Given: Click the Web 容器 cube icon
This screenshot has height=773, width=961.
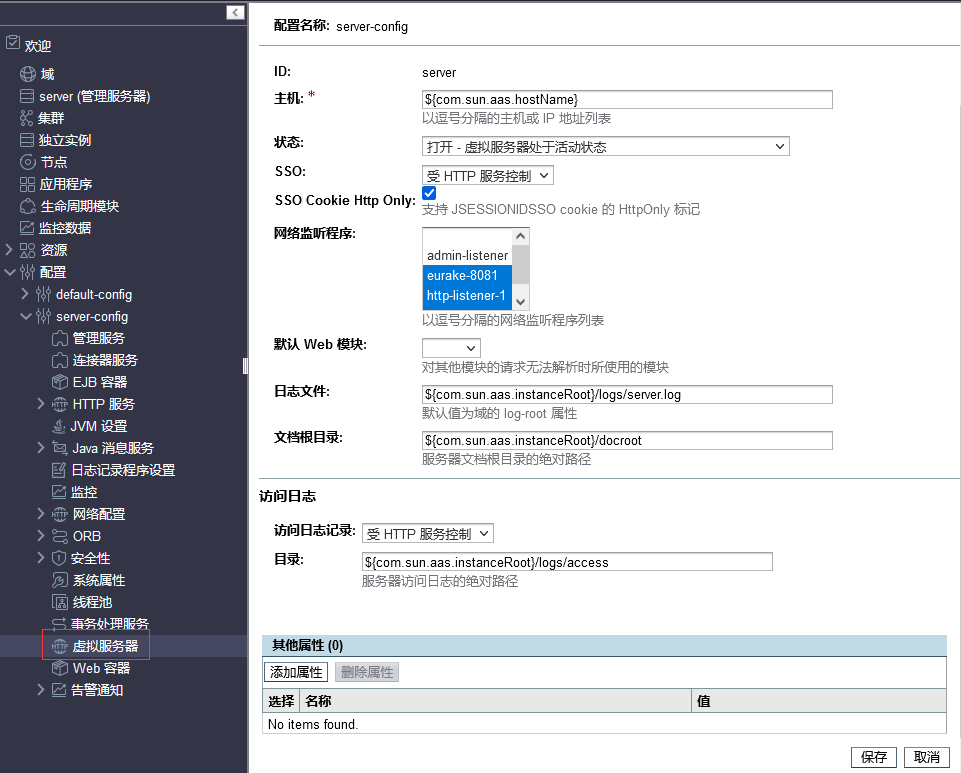Looking at the screenshot, I should click(59, 668).
